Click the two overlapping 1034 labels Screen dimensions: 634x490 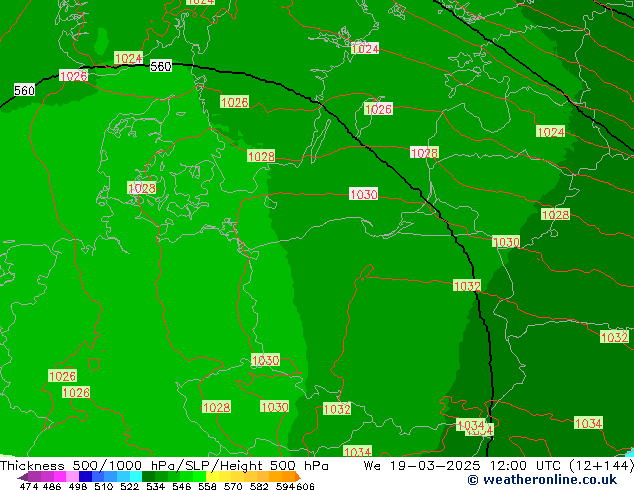point(475,427)
